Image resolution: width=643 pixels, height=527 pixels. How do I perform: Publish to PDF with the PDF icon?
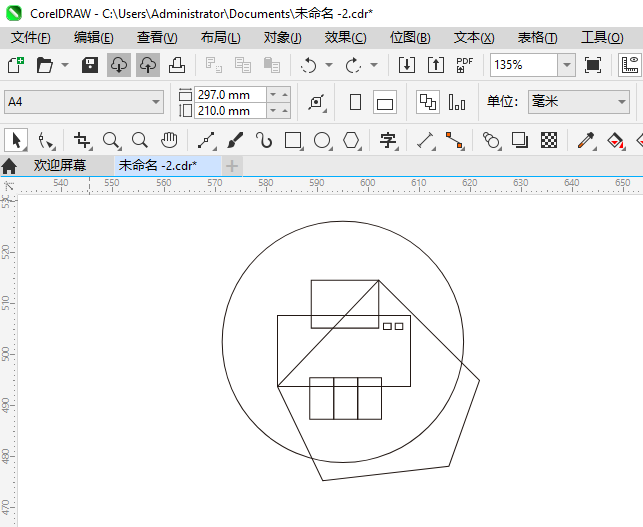[465, 65]
